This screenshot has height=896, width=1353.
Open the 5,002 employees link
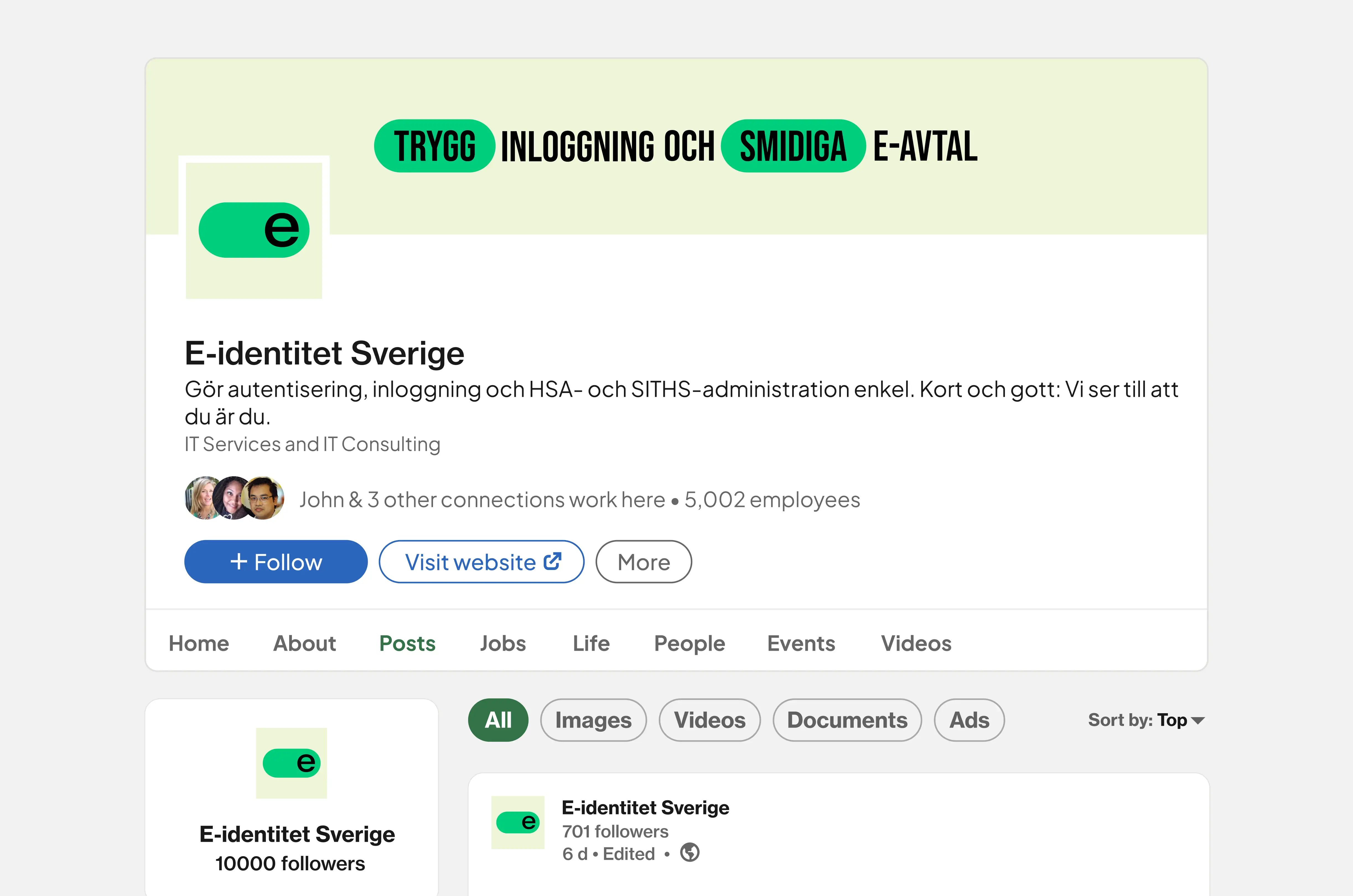[772, 500]
